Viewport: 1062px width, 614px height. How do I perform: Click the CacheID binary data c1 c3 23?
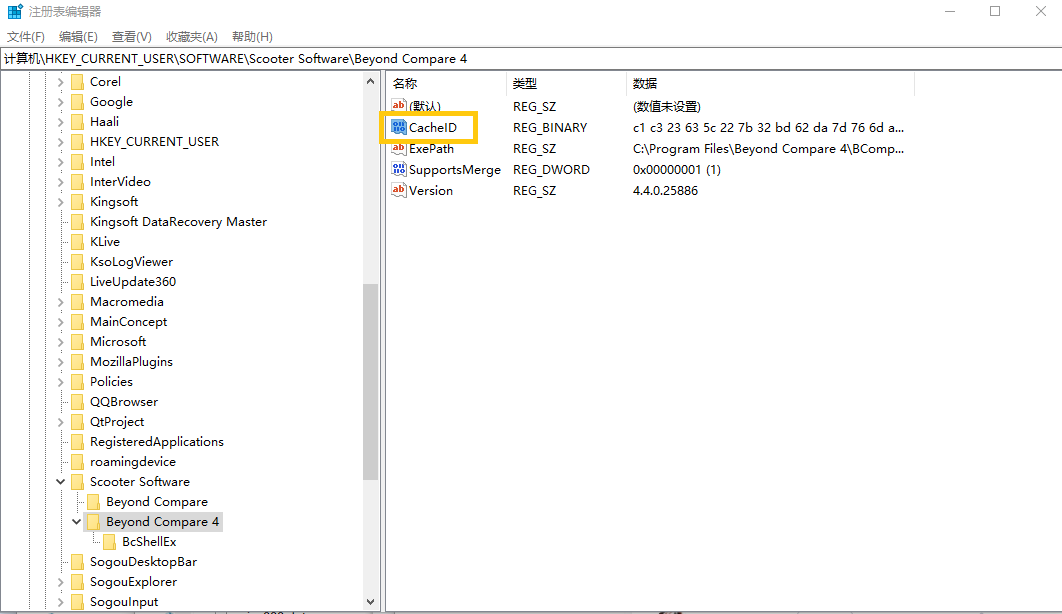[768, 127]
